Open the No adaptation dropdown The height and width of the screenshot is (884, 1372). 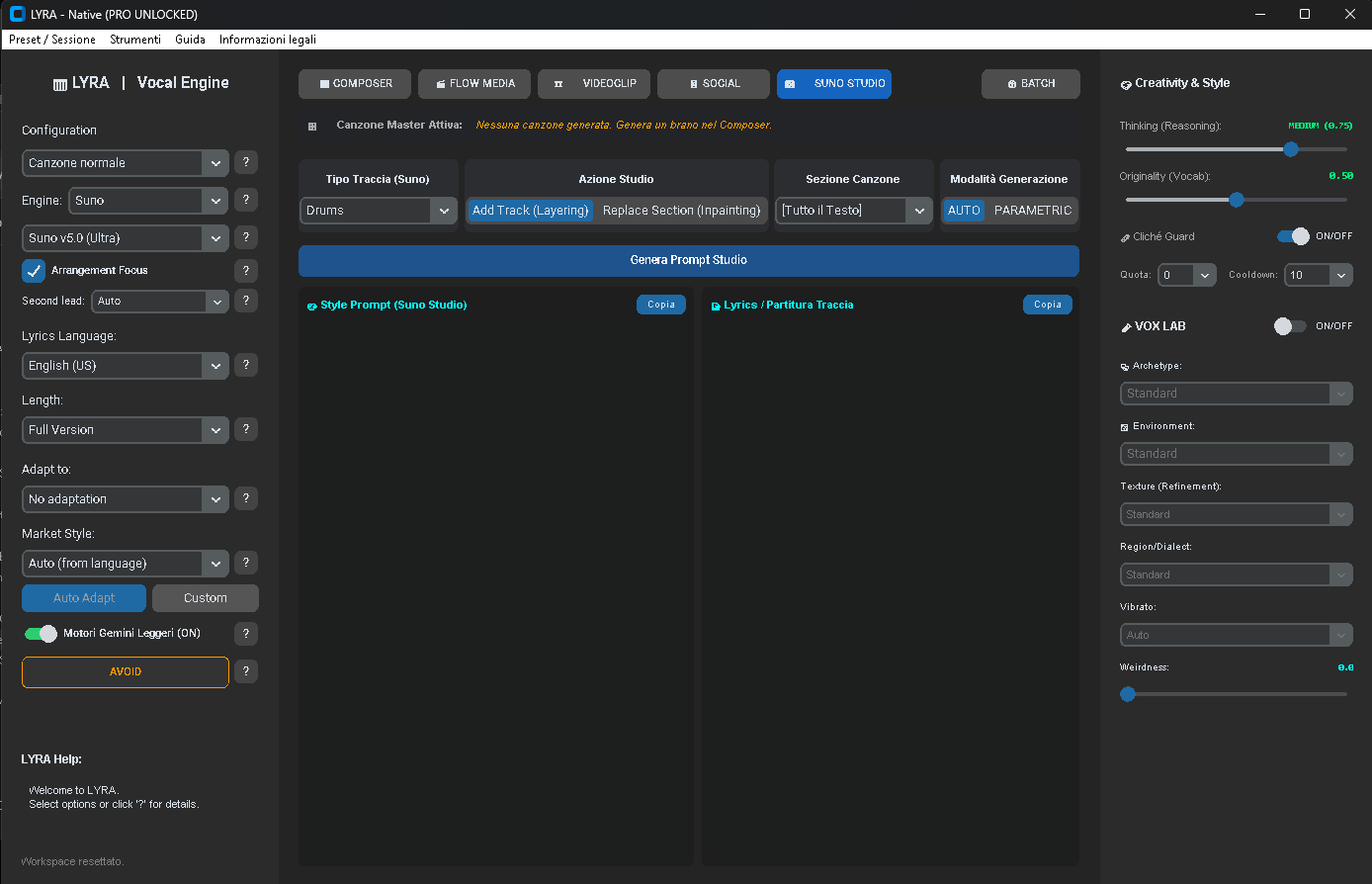coord(126,498)
